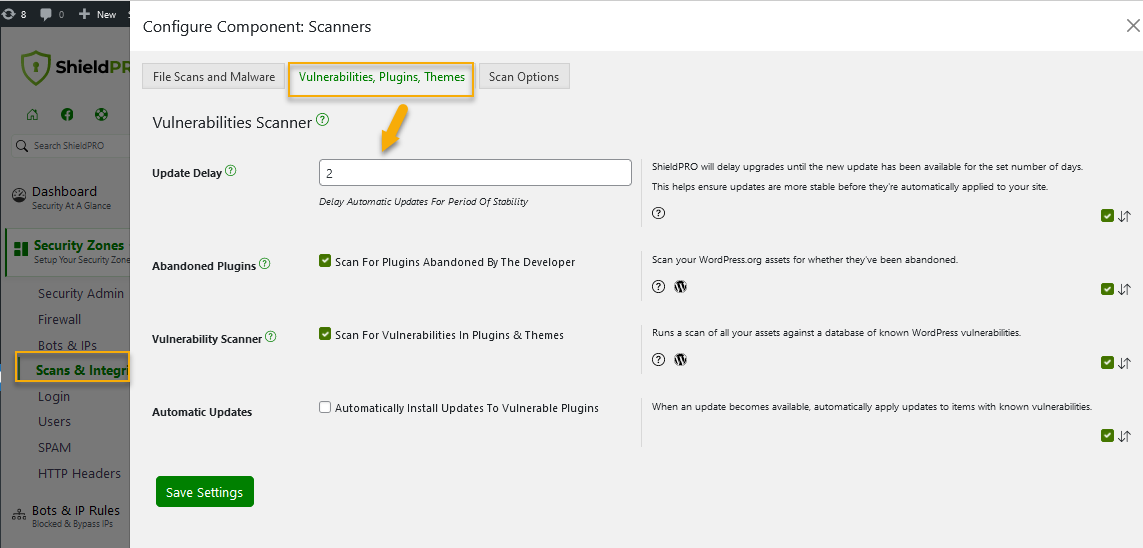This screenshot has width=1143, height=548.
Task: Click the WordPress icon under Vulnerability Scanner description
Action: [681, 359]
